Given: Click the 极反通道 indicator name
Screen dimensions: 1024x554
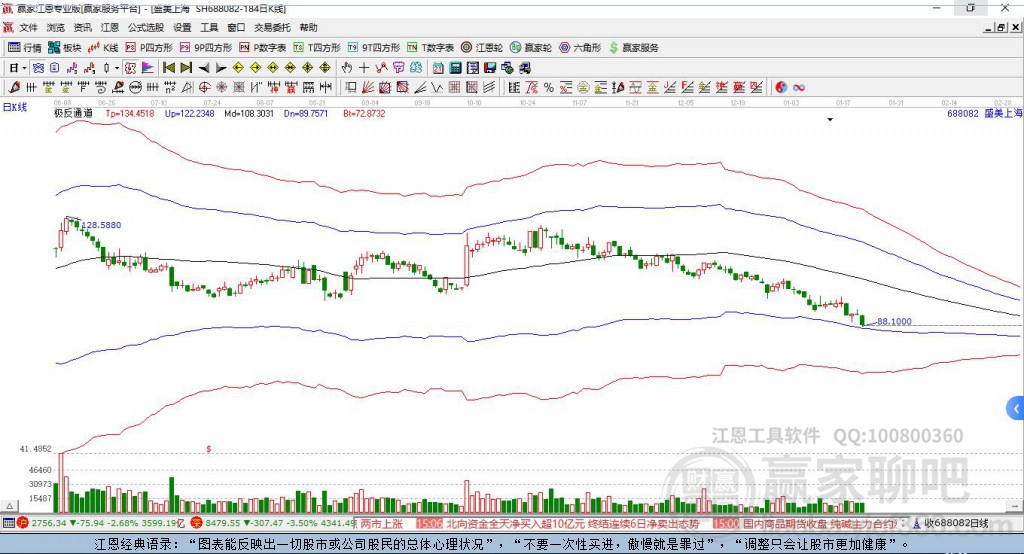Looking at the screenshot, I should click(73, 113).
